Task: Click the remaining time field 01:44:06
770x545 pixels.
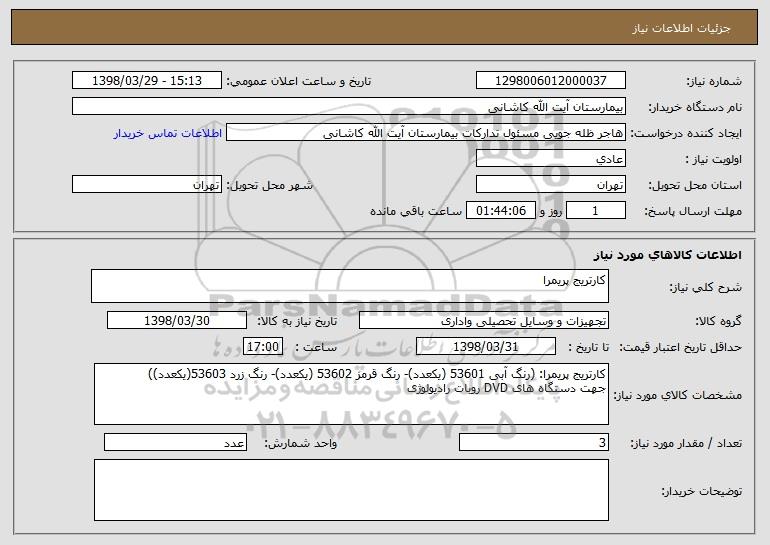Action: (x=500, y=211)
